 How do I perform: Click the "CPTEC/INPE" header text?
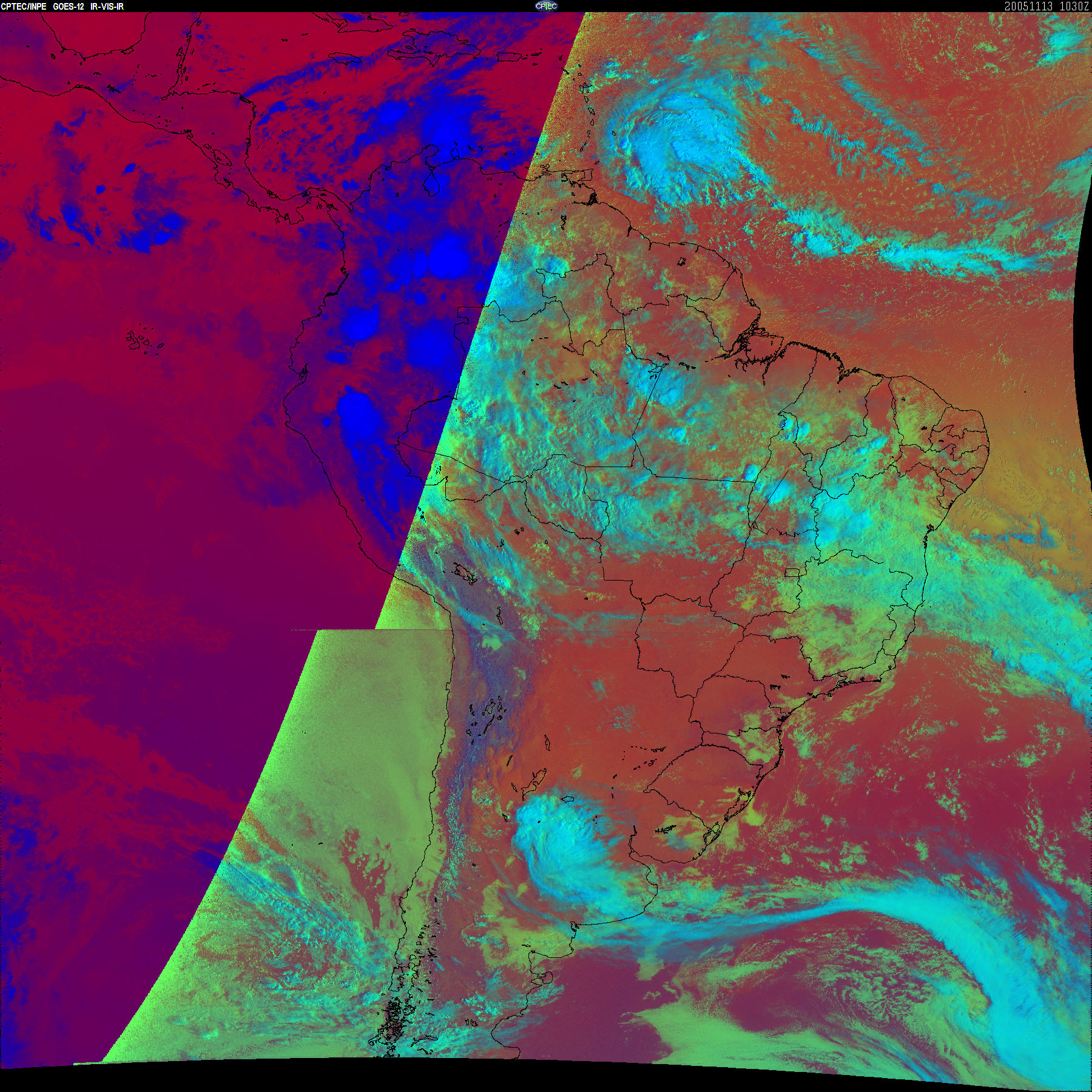(x=24, y=6)
